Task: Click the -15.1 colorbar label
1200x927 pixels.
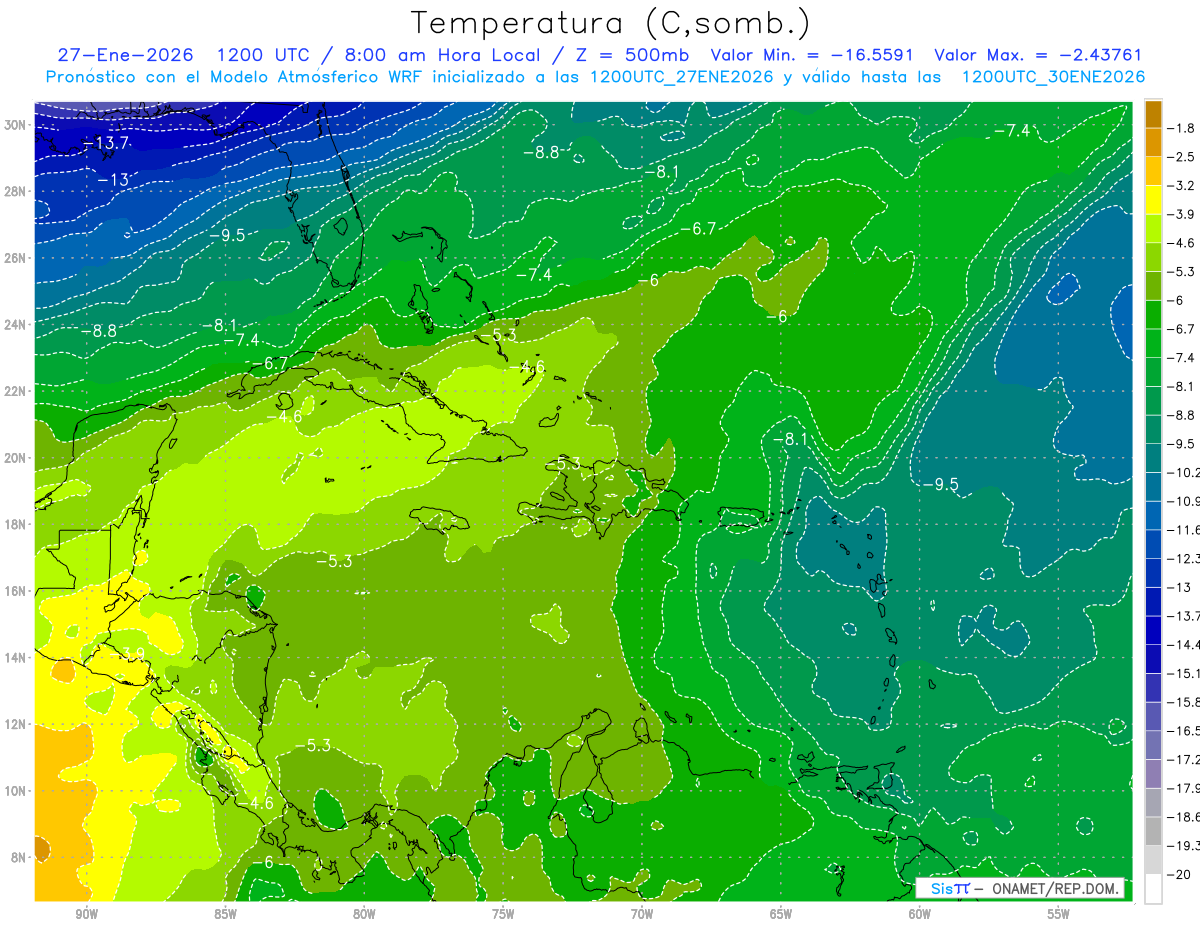Action: (x=1184, y=673)
